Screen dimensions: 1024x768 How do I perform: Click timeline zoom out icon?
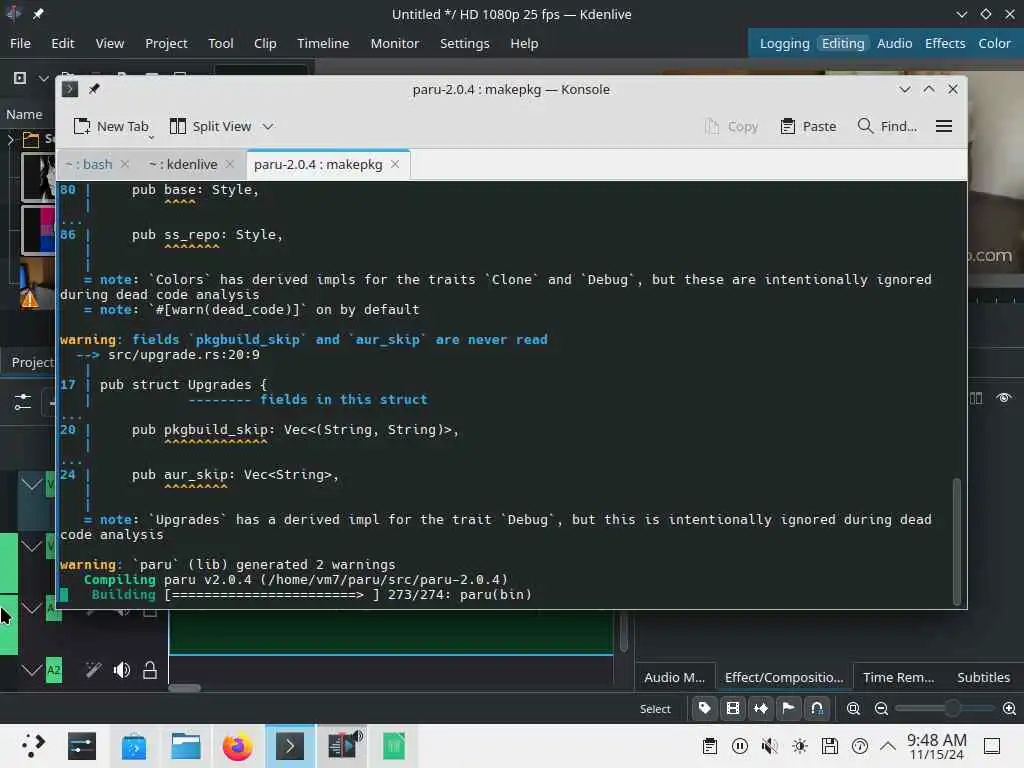click(881, 709)
